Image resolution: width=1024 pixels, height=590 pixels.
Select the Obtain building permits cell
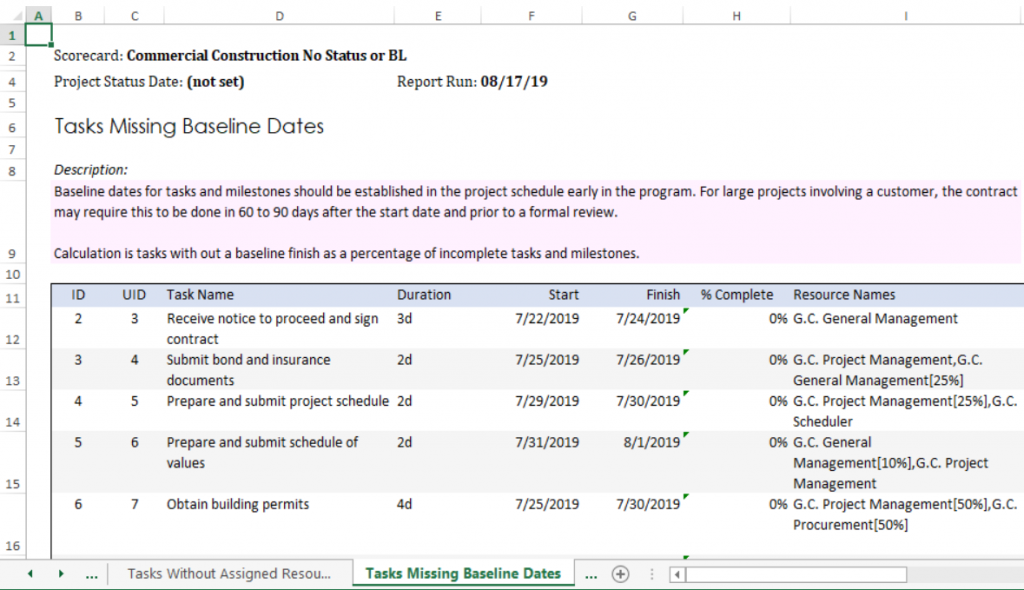[x=238, y=504]
